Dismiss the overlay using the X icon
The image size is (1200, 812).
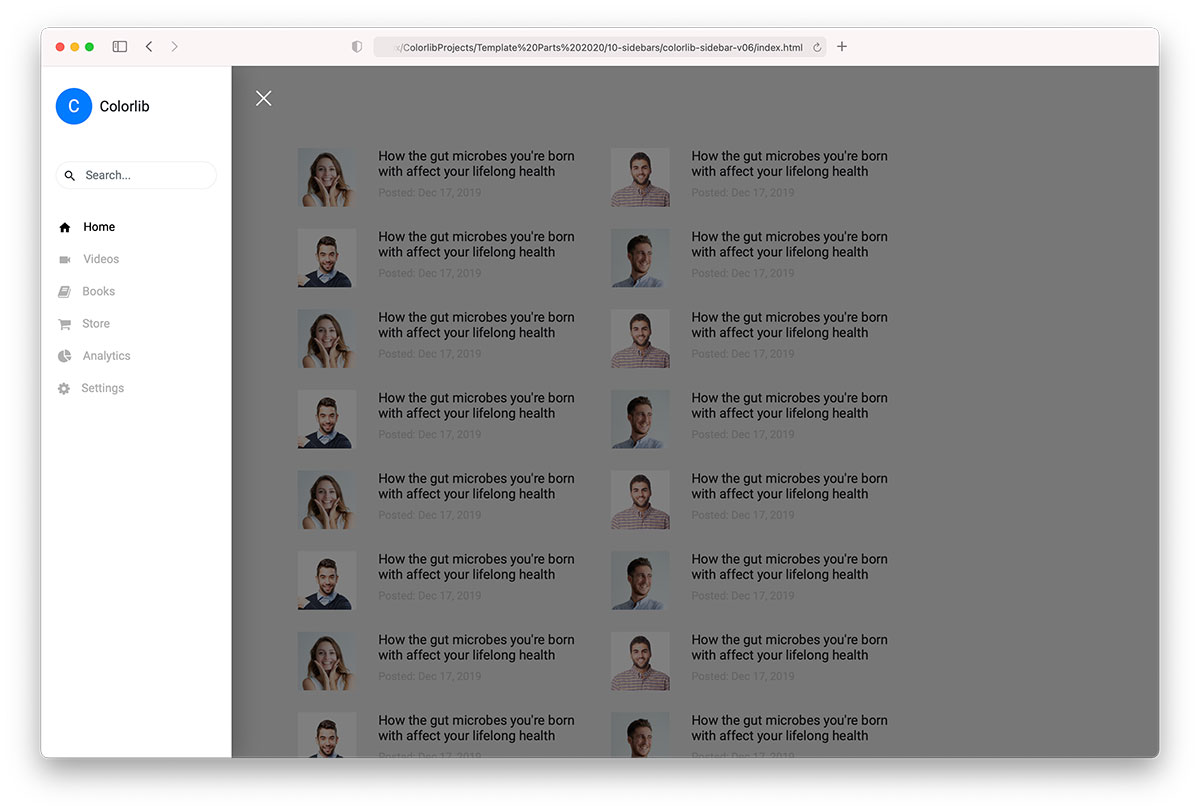pos(263,98)
